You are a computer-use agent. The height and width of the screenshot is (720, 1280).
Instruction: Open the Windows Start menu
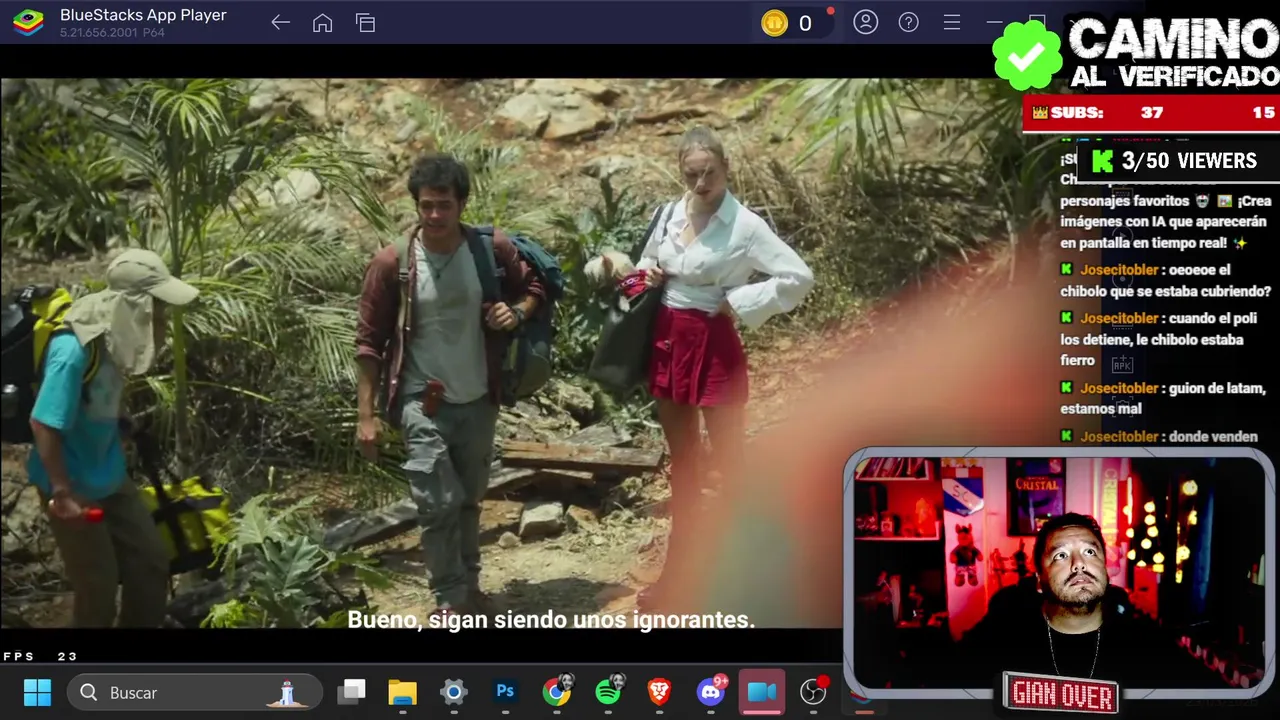(37, 692)
